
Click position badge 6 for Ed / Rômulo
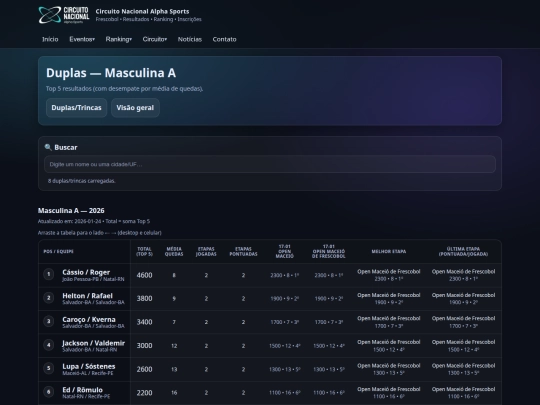[49, 392]
